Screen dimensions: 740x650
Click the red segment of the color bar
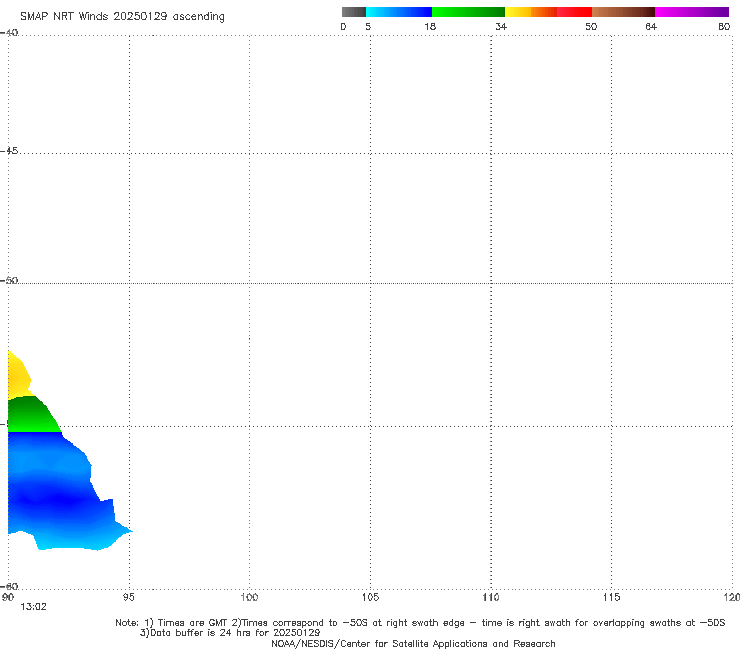click(574, 12)
